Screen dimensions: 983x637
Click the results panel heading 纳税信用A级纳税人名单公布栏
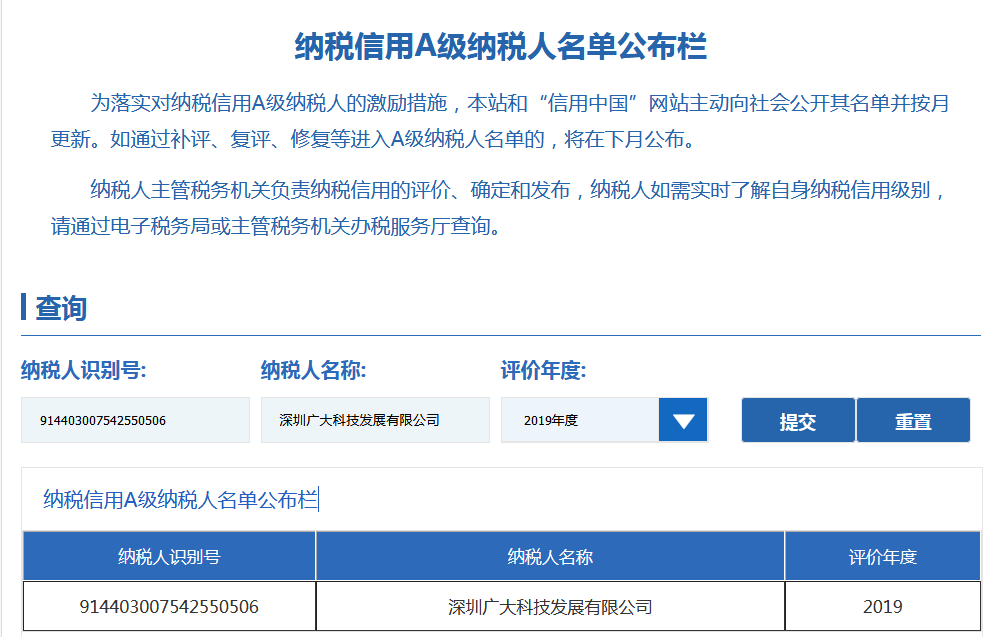(x=181, y=500)
